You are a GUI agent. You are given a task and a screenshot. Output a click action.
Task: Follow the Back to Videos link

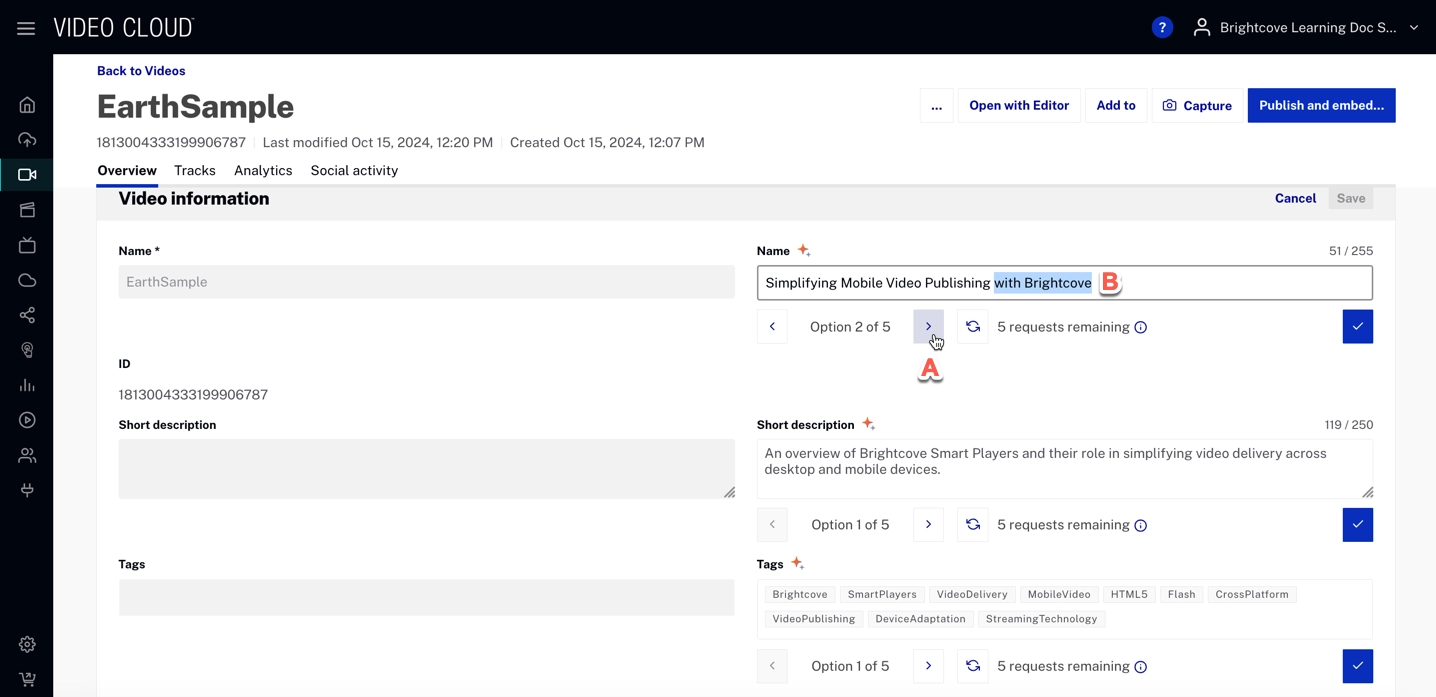click(x=141, y=71)
